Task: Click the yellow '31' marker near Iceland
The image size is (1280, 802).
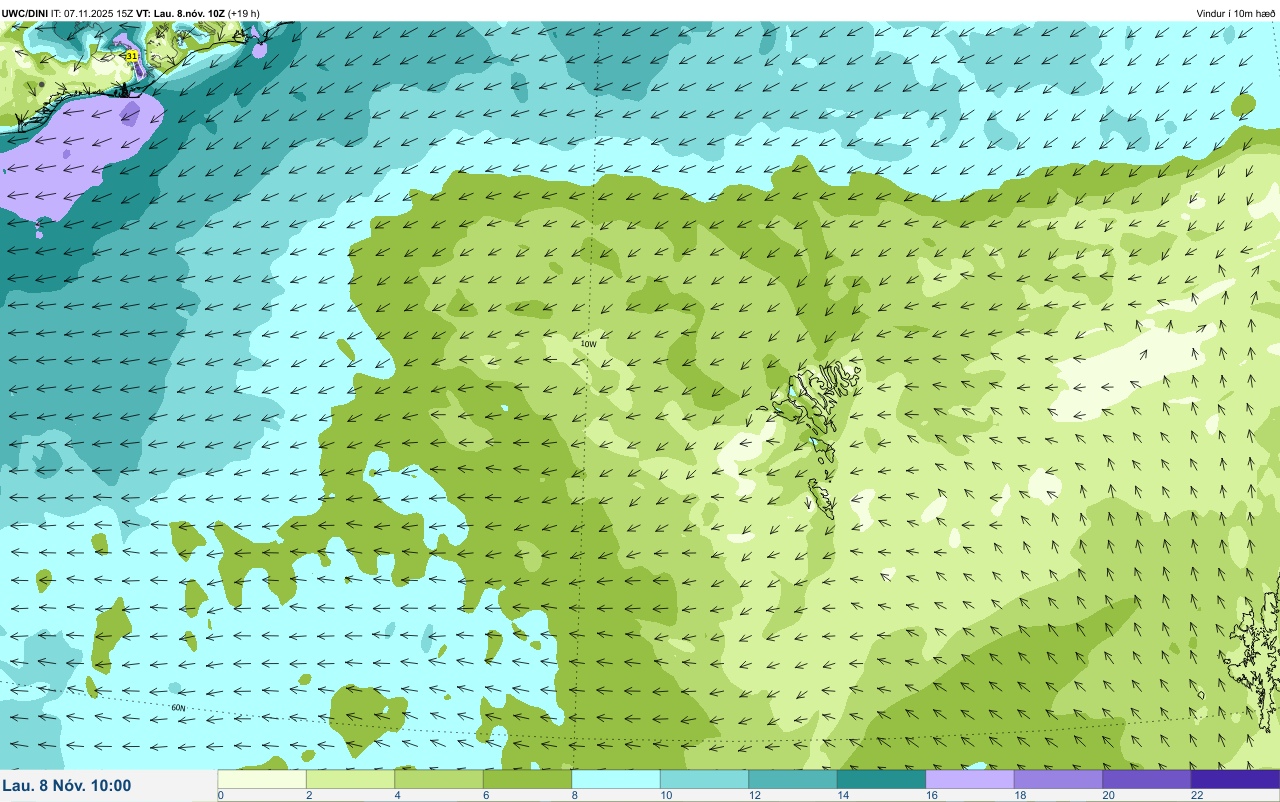Action: pyautogui.click(x=132, y=56)
